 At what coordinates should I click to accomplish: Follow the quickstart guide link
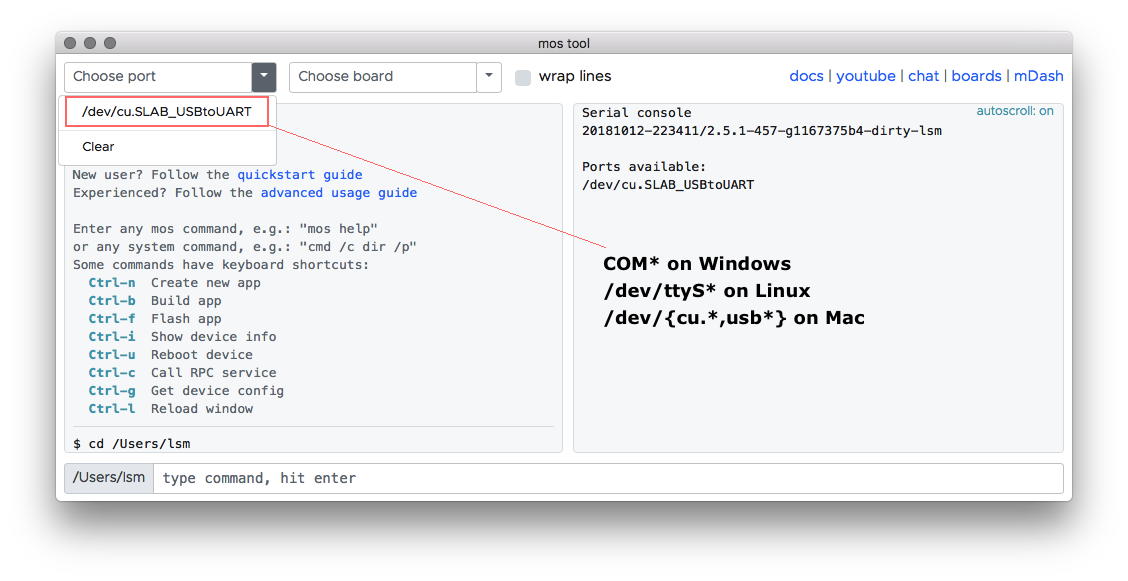[300, 175]
